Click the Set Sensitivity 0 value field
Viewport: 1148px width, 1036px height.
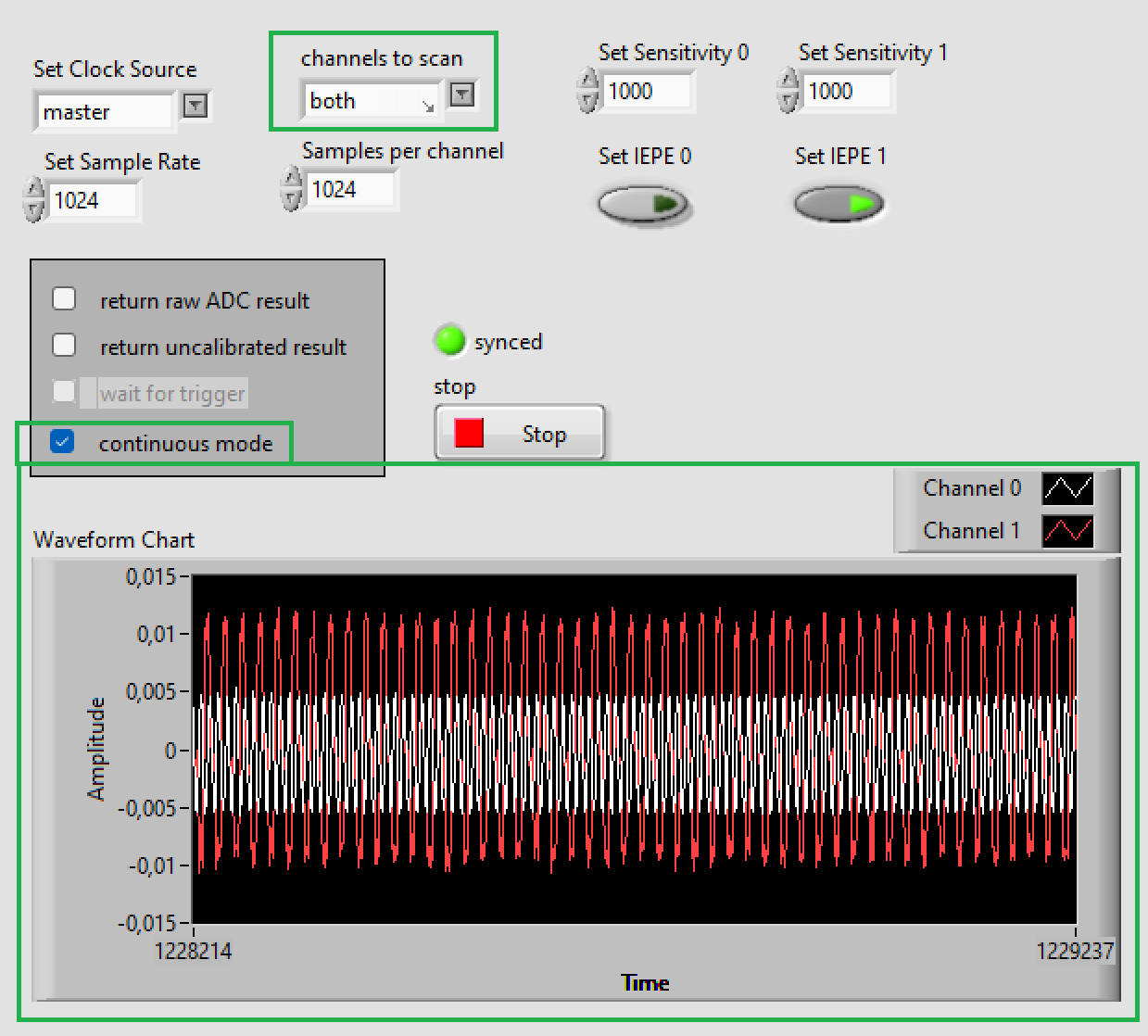(x=648, y=91)
